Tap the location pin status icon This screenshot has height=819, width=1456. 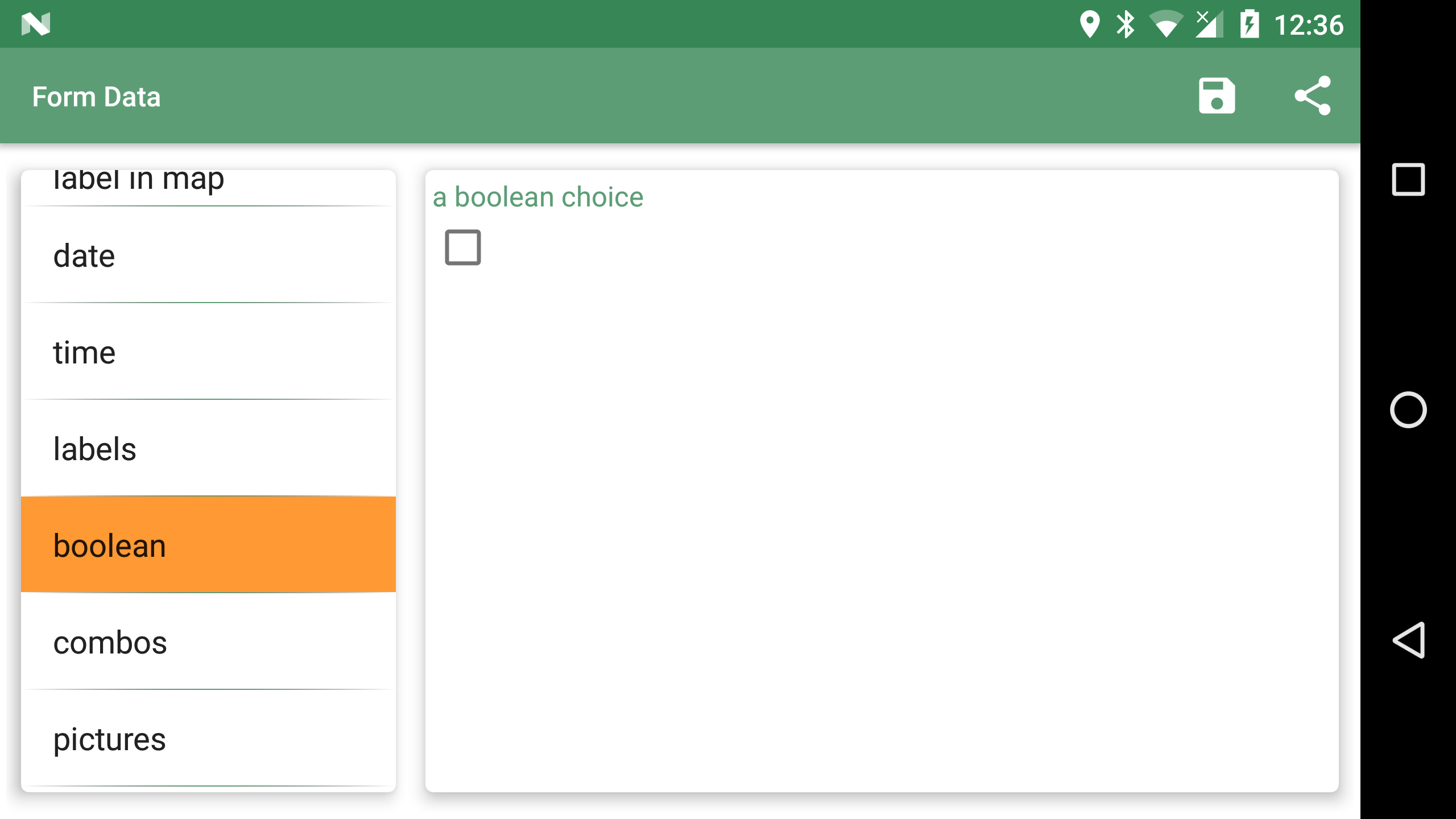1089,24
